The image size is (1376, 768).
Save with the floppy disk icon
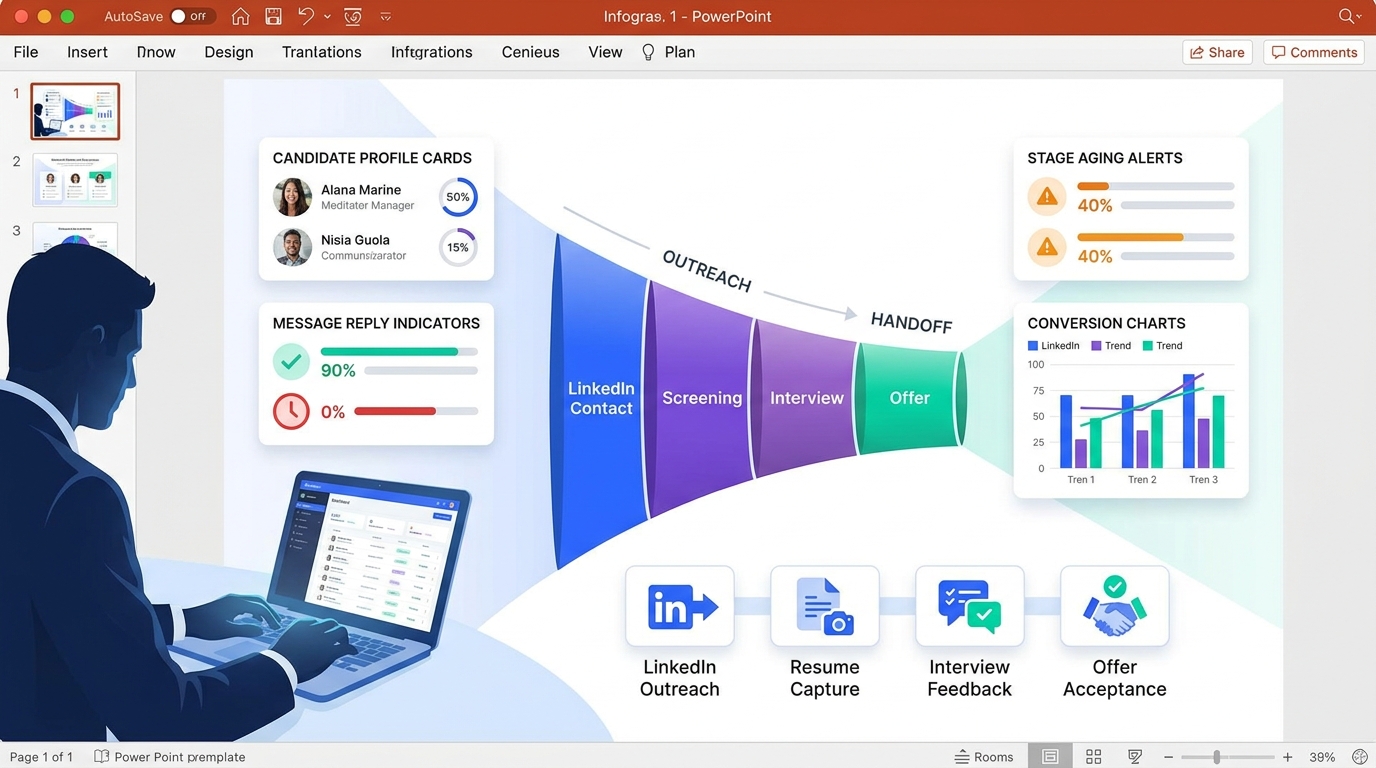pyautogui.click(x=273, y=16)
